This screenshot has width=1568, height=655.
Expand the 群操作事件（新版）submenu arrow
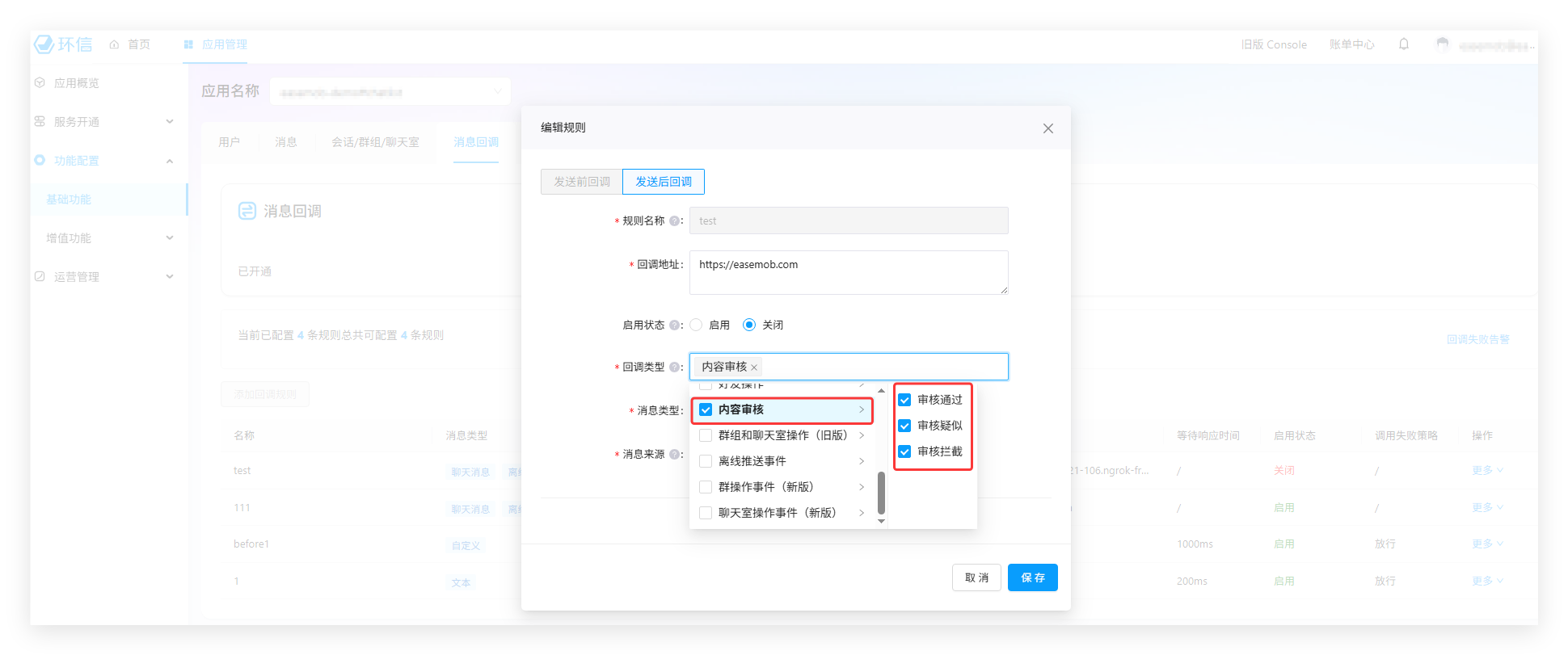[x=862, y=487]
